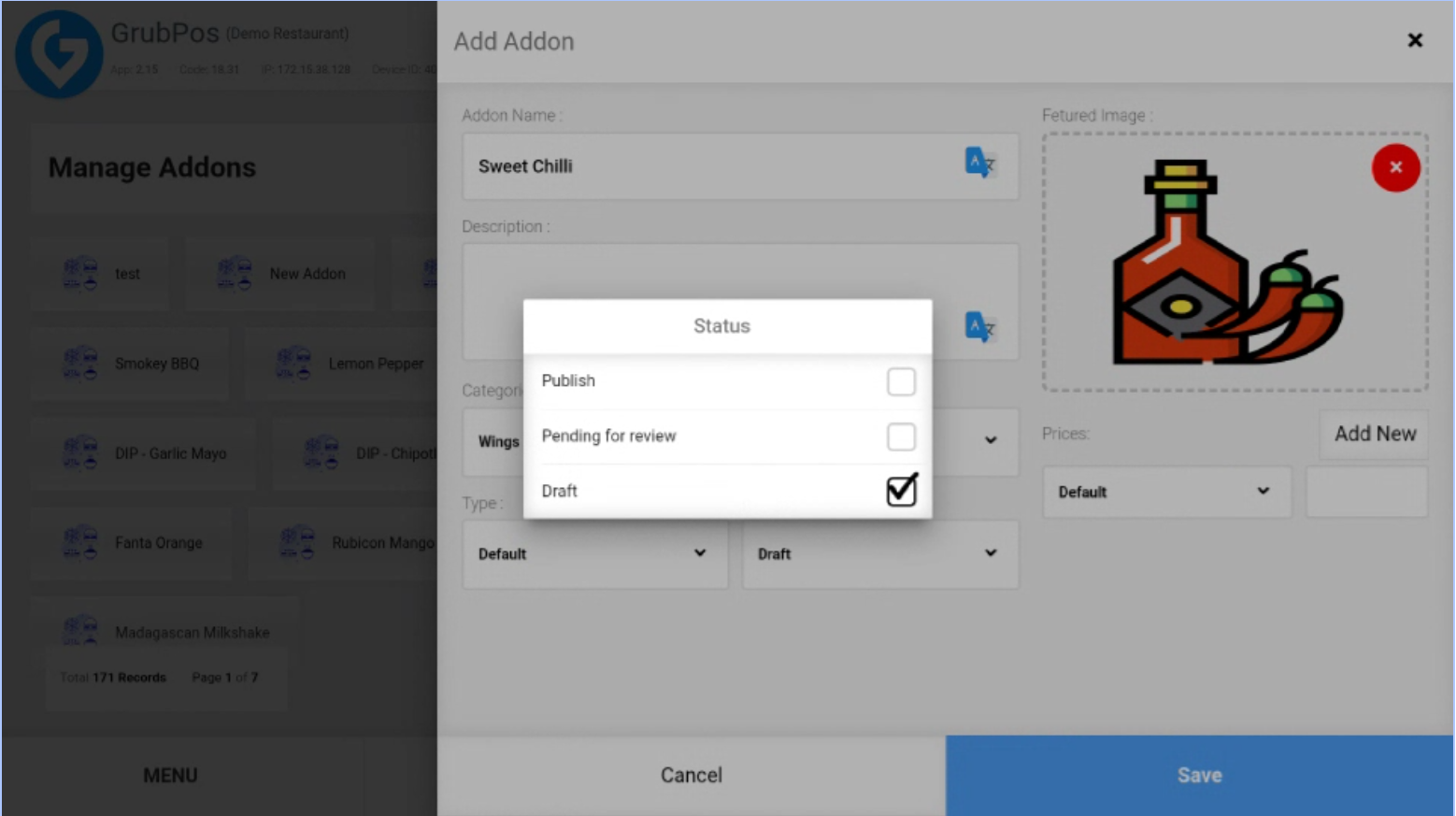1456x816 pixels.
Task: Click the Sweet Chilli name input field
Action: pos(740,166)
